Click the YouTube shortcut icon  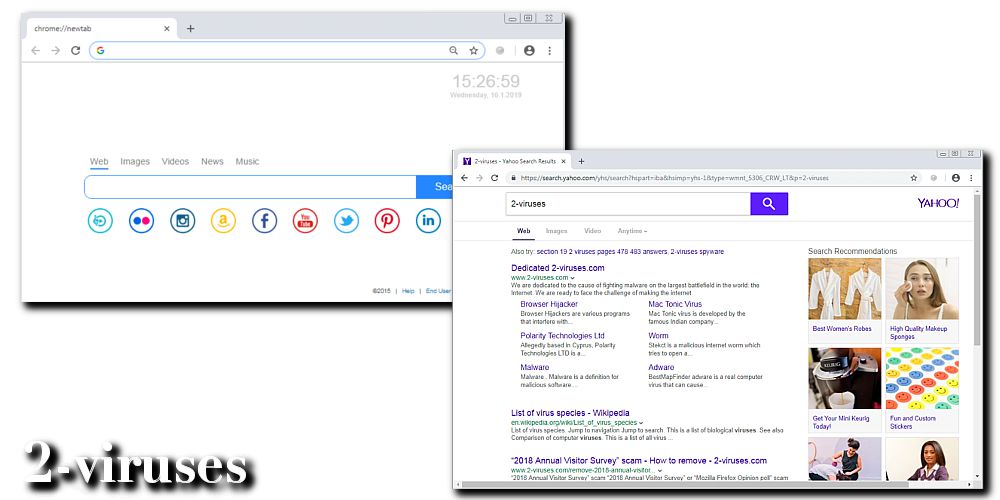point(305,221)
